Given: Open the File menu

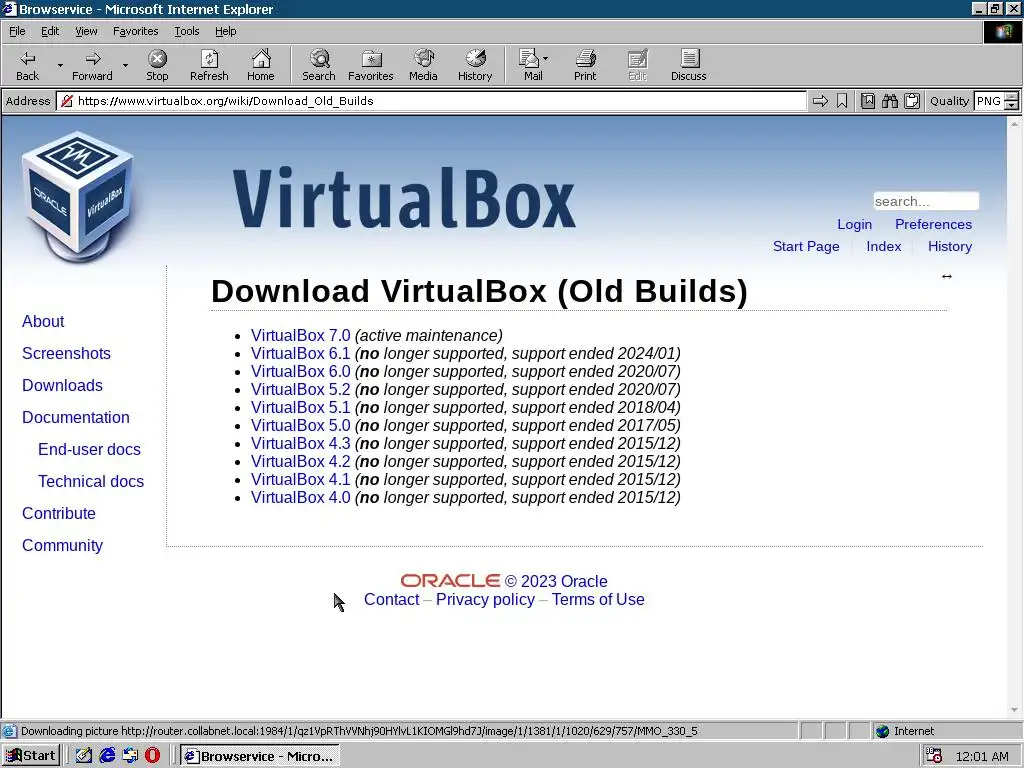Looking at the screenshot, I should coord(17,31).
